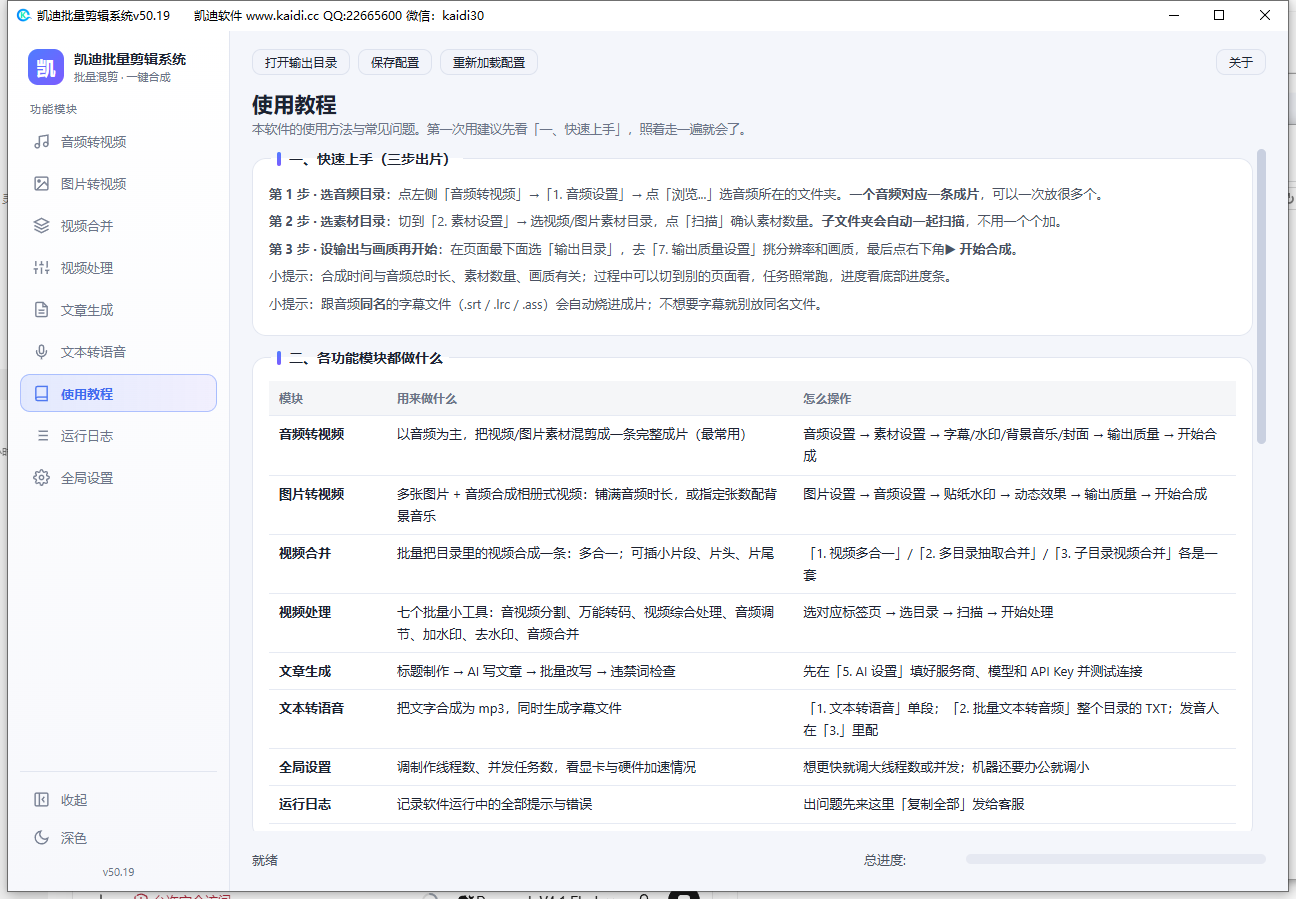Collapse the sidebar with 收起
The height and width of the screenshot is (899, 1296).
click(118, 800)
